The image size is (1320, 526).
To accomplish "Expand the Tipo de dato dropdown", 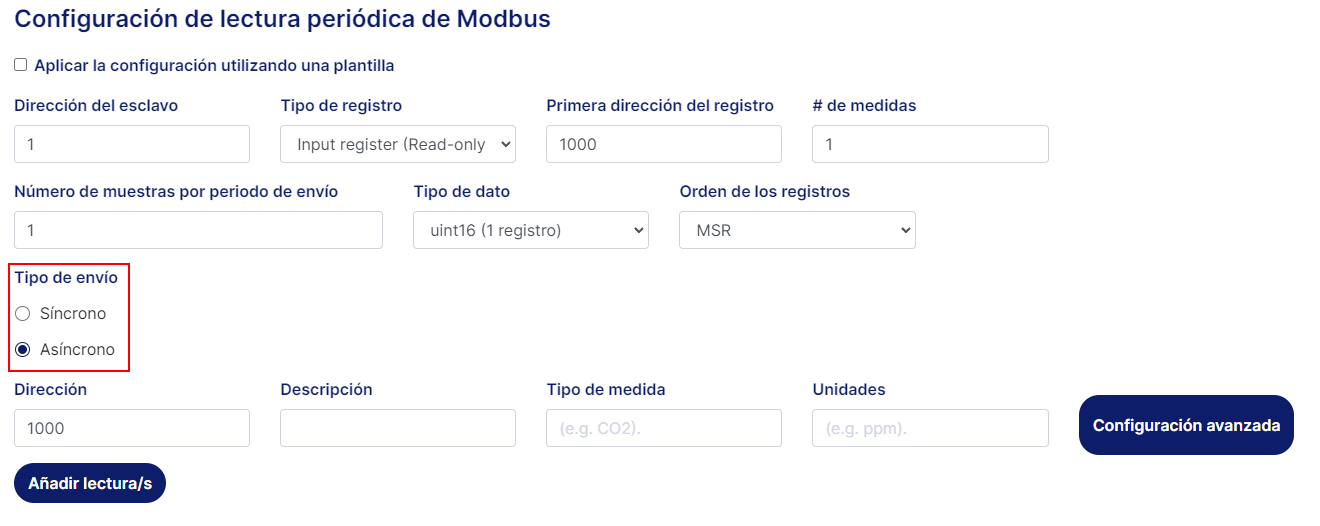I will point(530,230).
